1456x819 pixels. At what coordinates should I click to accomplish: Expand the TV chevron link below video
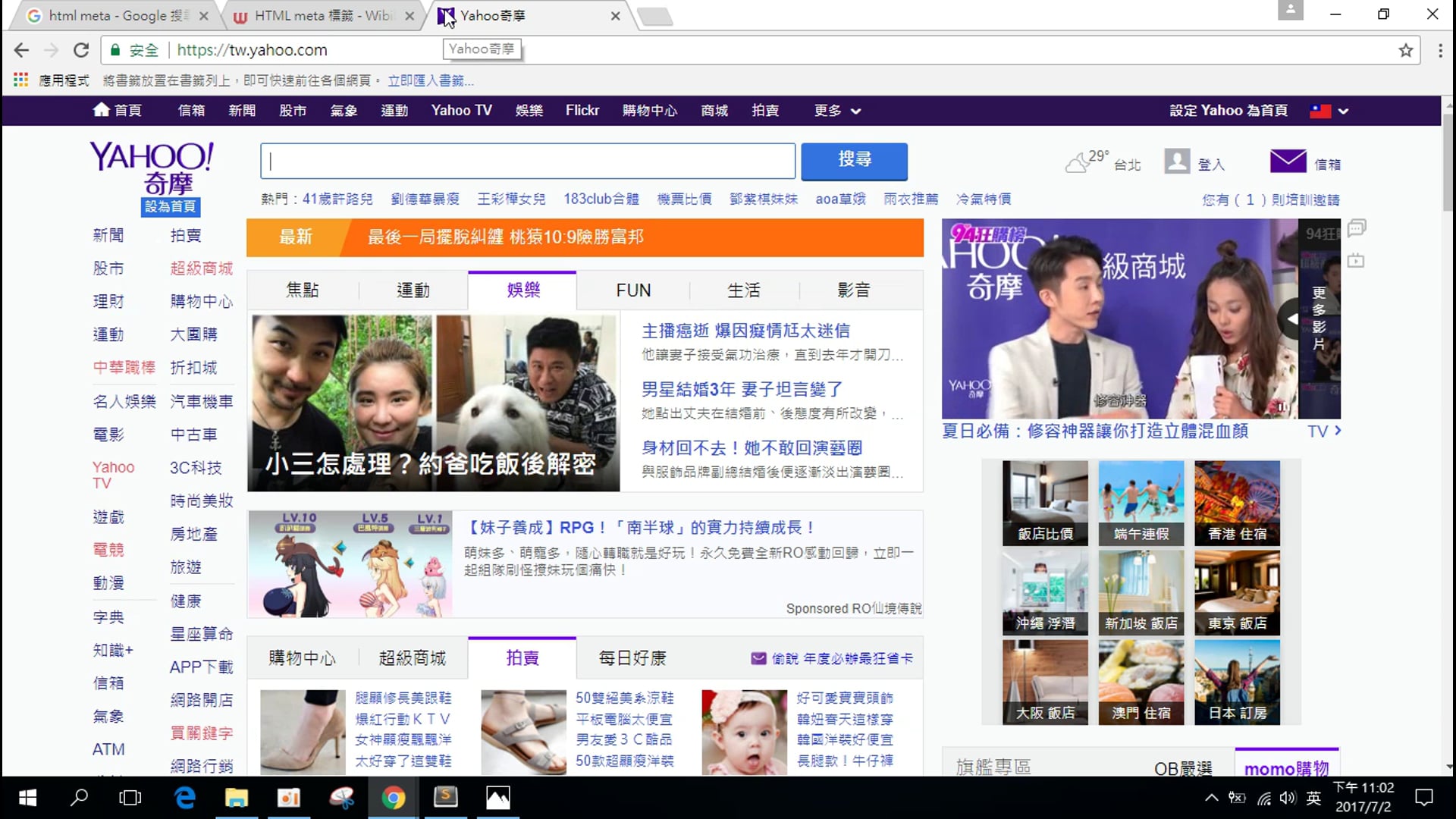(1324, 431)
